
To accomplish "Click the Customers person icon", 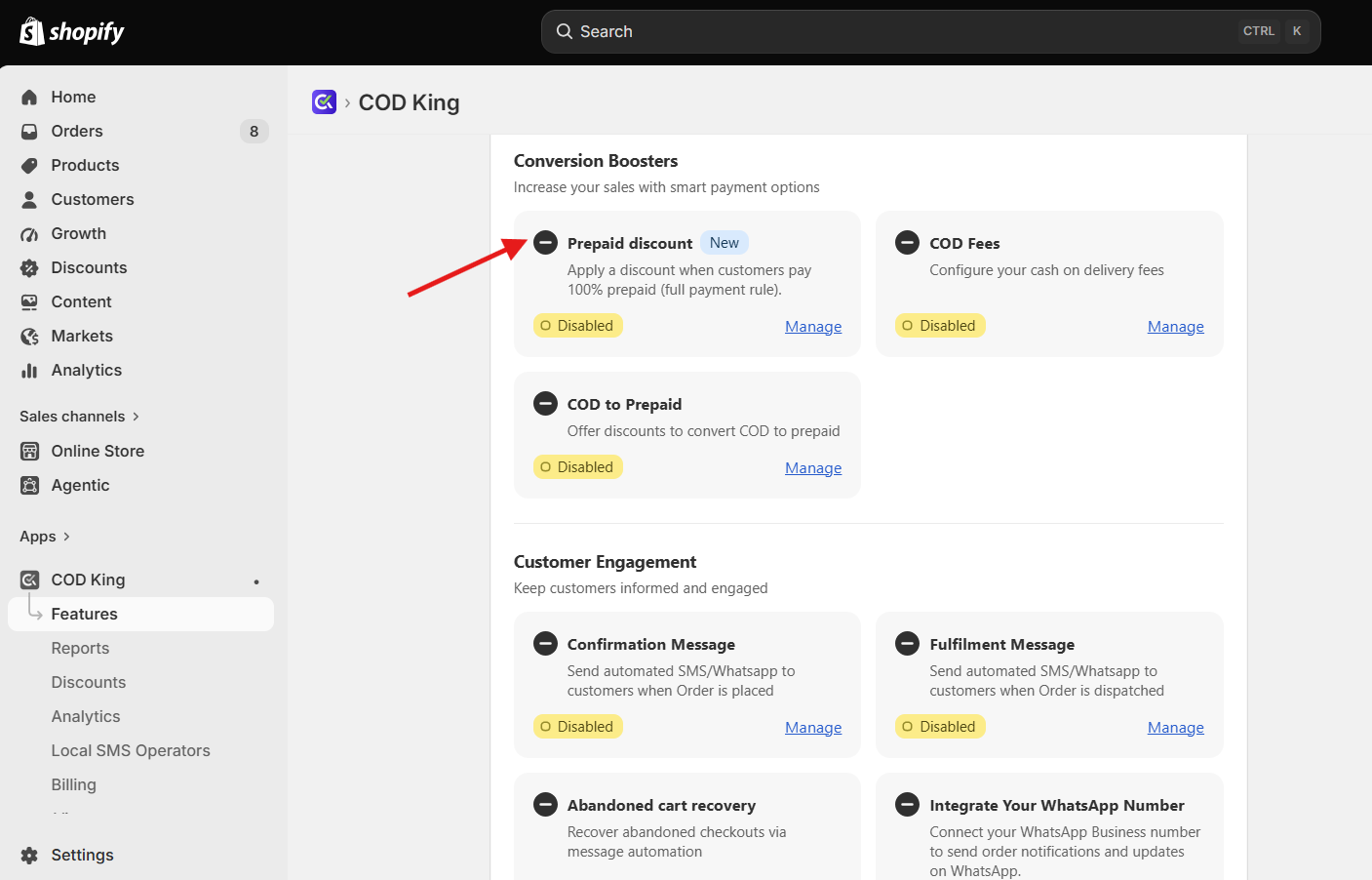I will coord(30,200).
